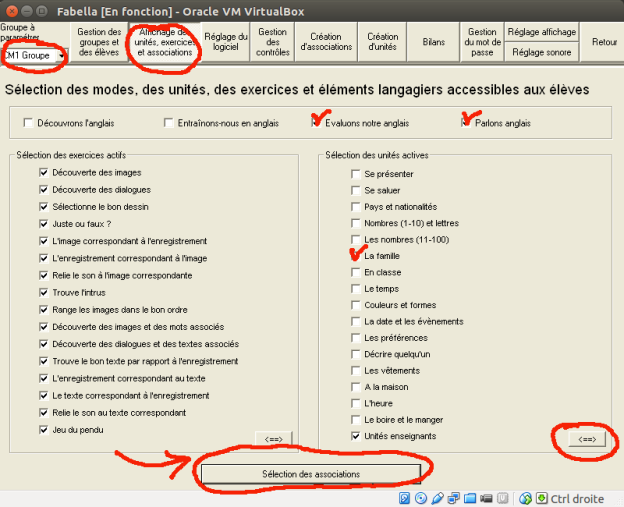Check La date et les évènements
624x507 pixels.
tap(356, 321)
